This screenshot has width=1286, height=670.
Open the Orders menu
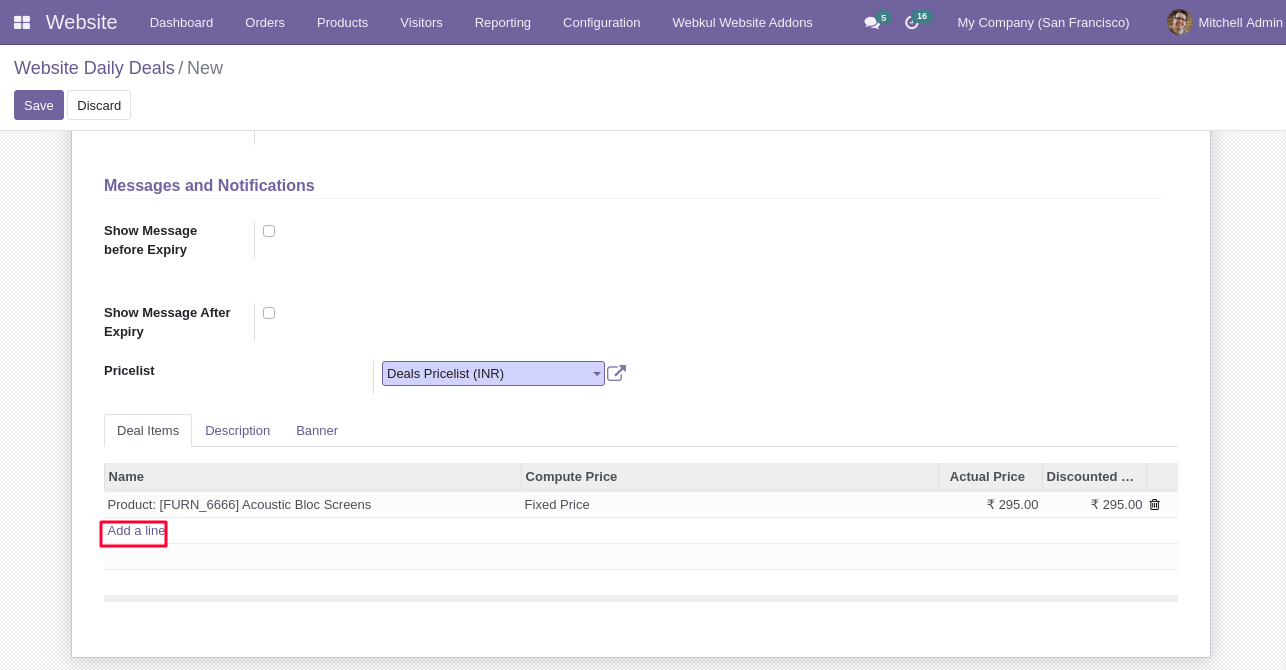point(265,22)
